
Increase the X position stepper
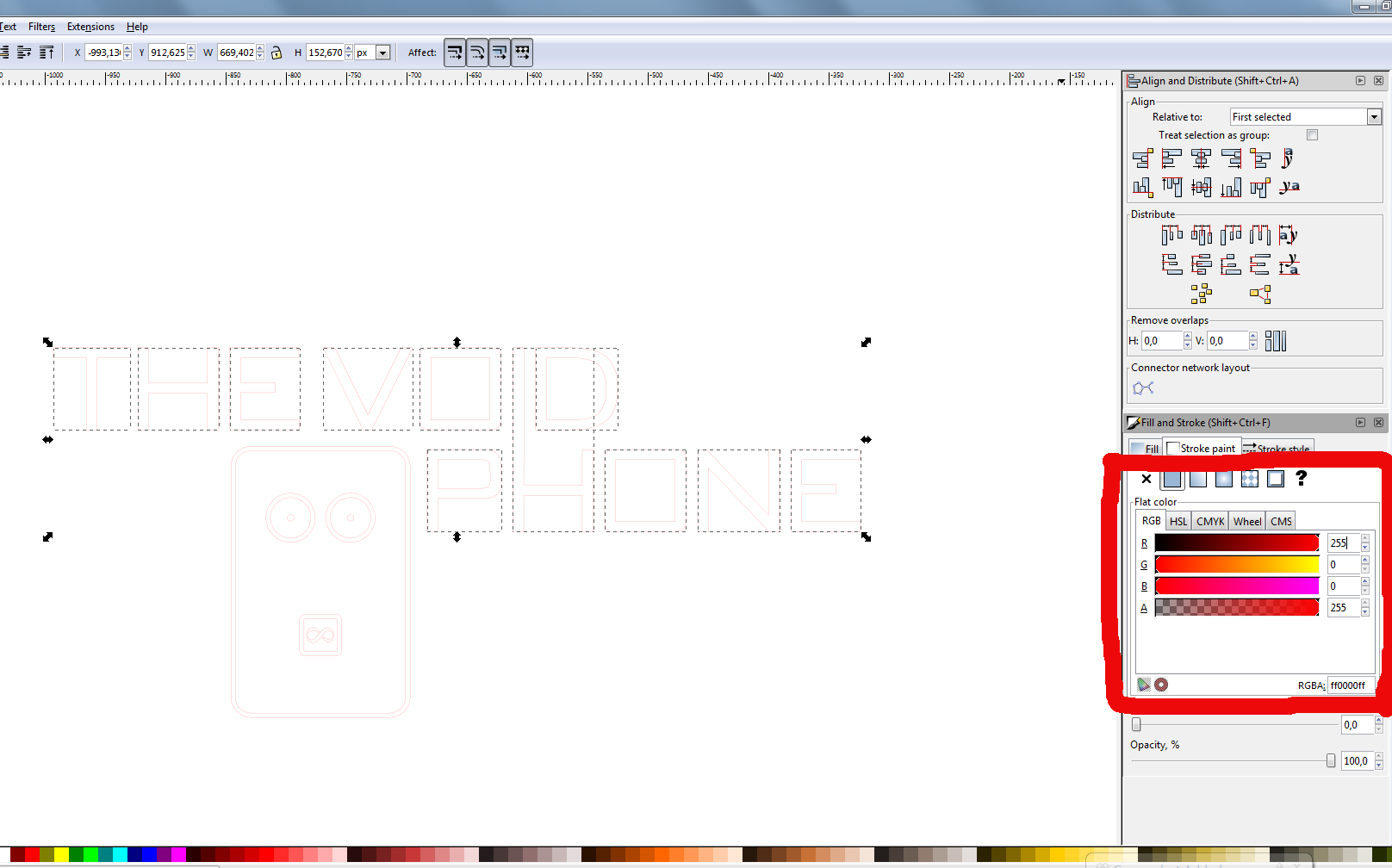(127, 49)
